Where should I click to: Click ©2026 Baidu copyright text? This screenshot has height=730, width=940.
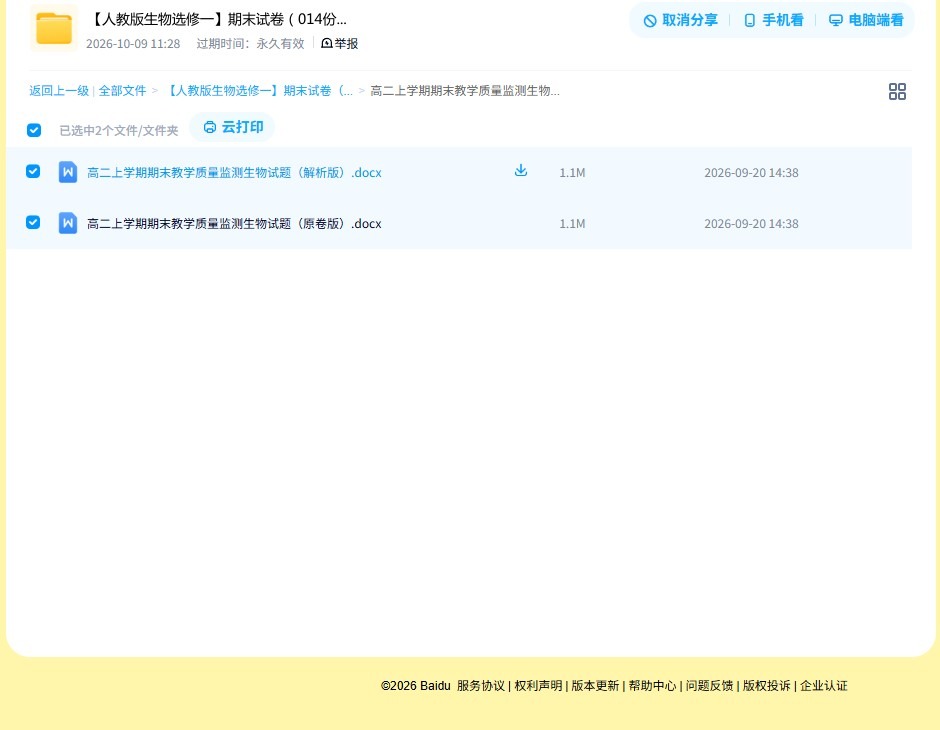[x=415, y=686]
